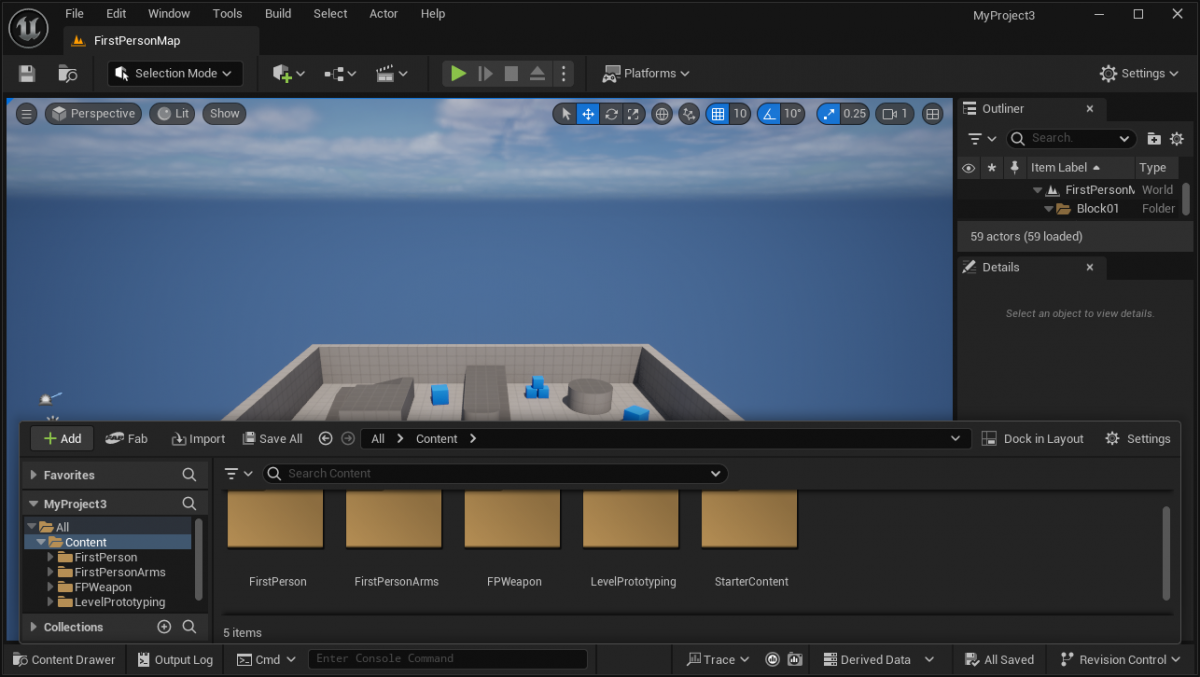Click the Eject button in toolbar
The height and width of the screenshot is (677, 1200).
tap(537, 73)
